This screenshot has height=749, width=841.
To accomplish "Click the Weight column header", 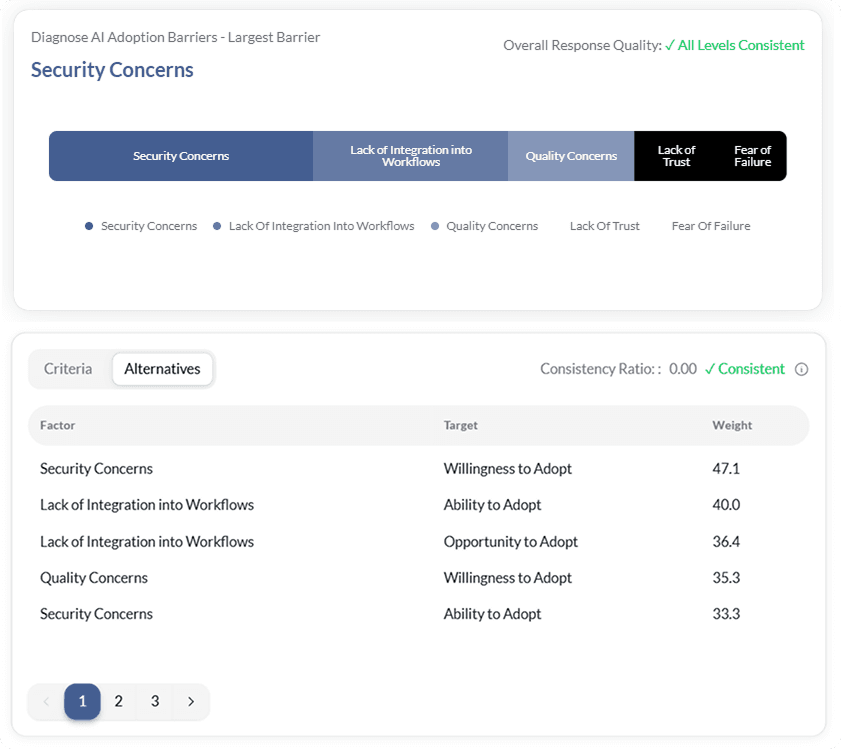I will coord(732,425).
